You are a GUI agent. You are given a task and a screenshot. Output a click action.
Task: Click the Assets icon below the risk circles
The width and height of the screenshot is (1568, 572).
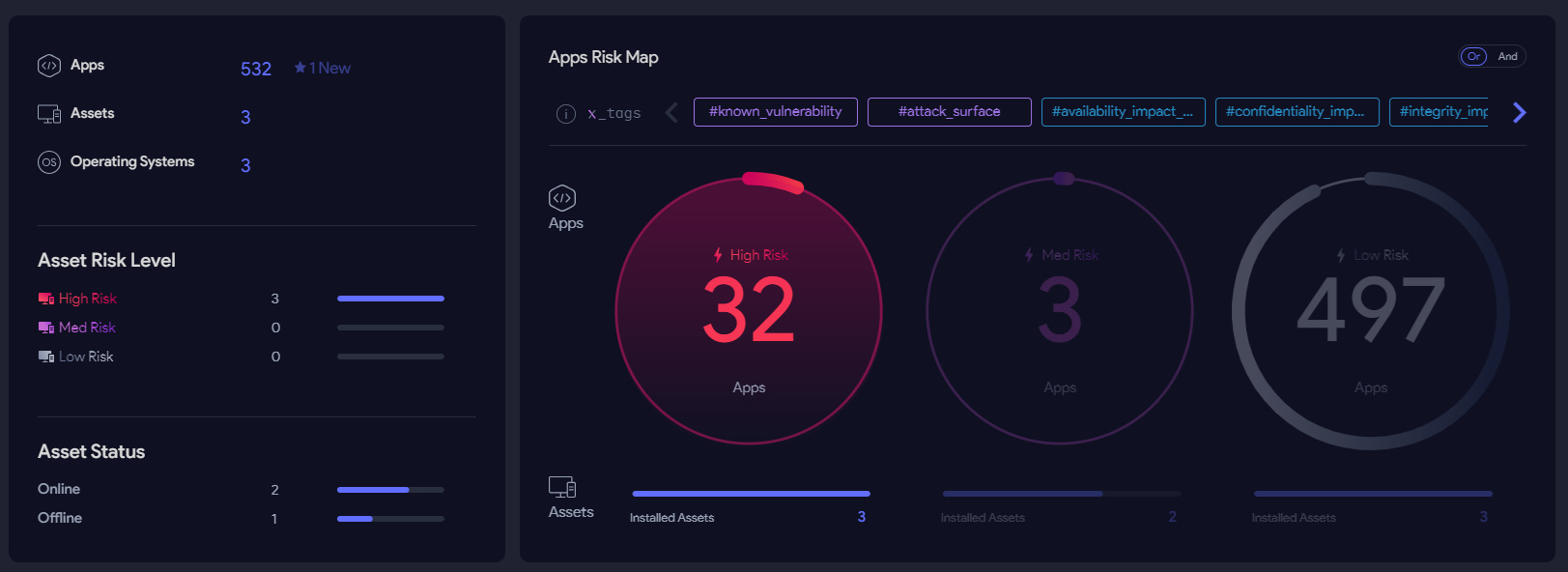point(562,487)
